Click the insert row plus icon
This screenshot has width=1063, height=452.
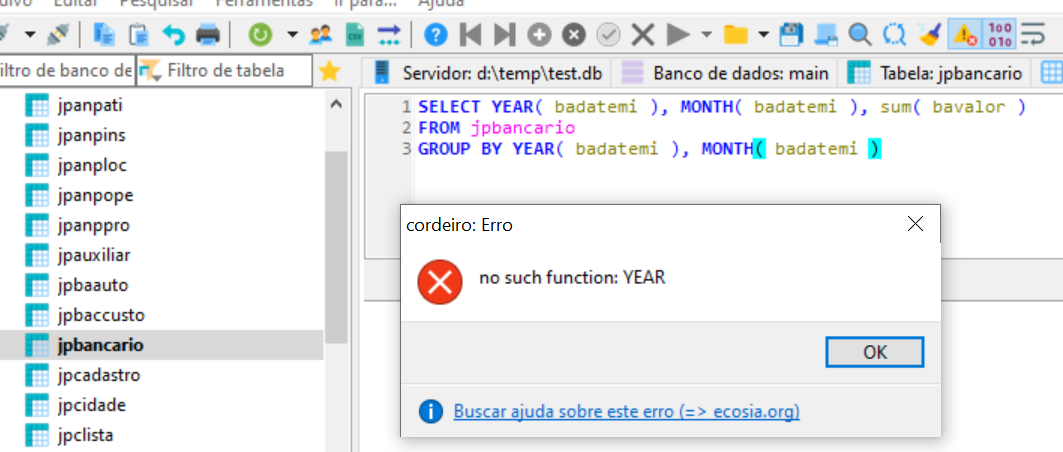point(540,34)
